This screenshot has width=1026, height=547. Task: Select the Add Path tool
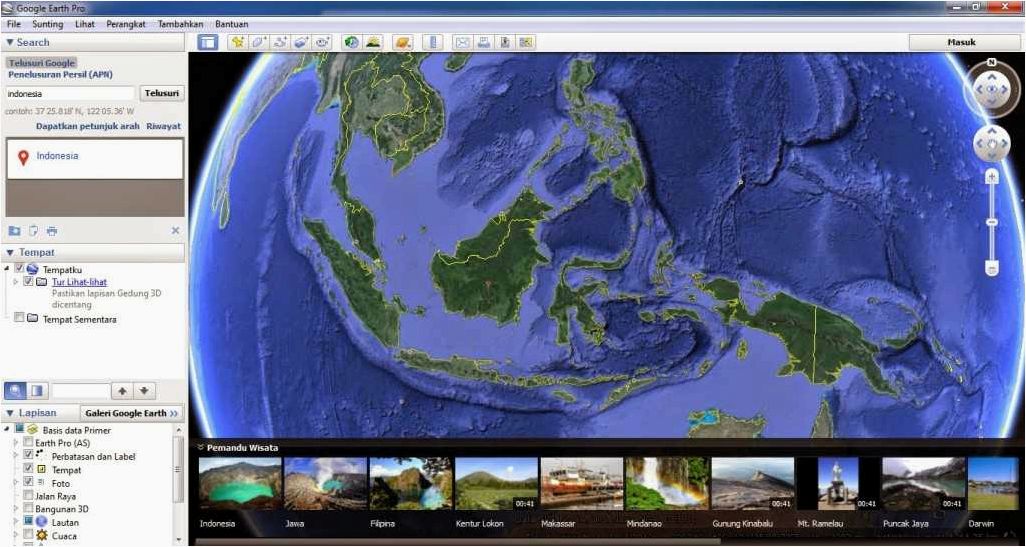click(x=281, y=43)
